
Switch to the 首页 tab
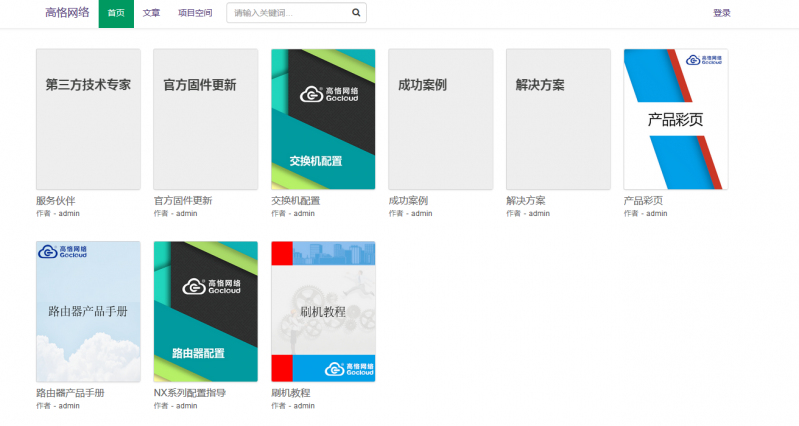tap(116, 13)
